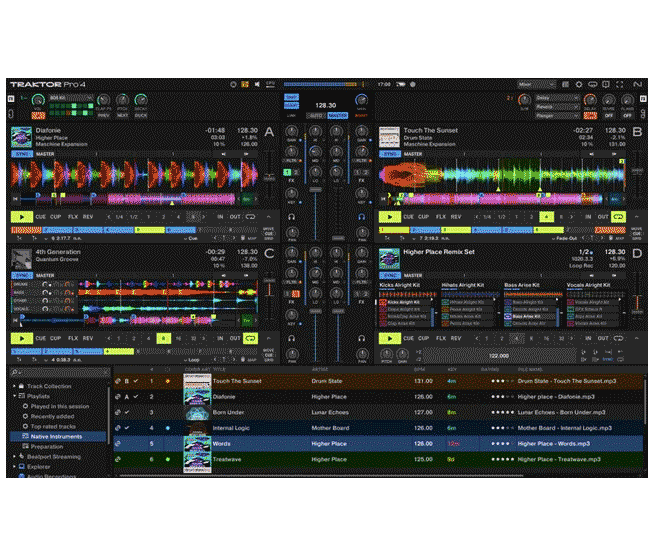
Task: Open Traktor preferences gear icon in header
Action: (579, 85)
